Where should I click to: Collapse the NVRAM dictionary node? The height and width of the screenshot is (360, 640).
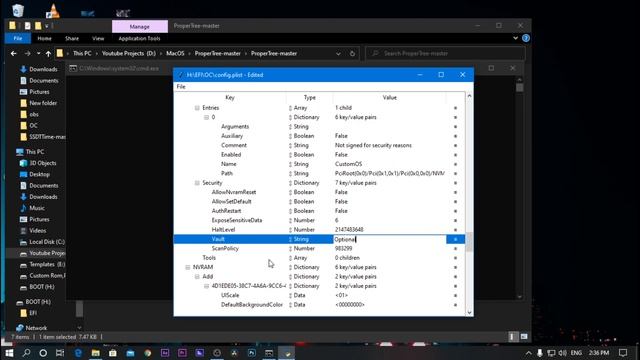(188, 267)
